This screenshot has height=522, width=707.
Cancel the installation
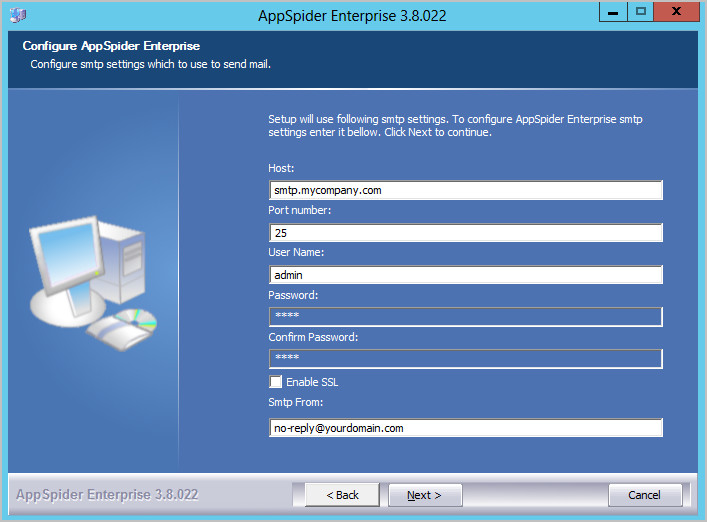(645, 495)
